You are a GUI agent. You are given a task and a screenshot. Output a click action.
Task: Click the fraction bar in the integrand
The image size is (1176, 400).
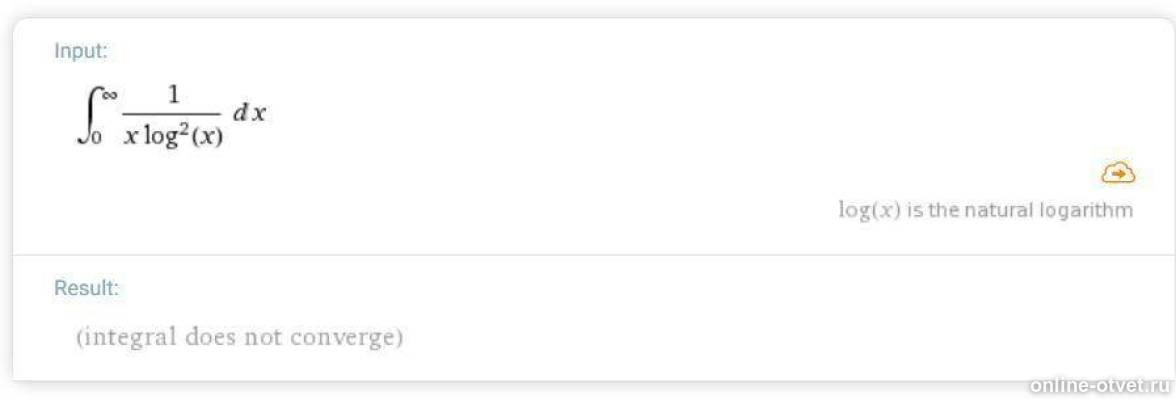click(x=173, y=115)
